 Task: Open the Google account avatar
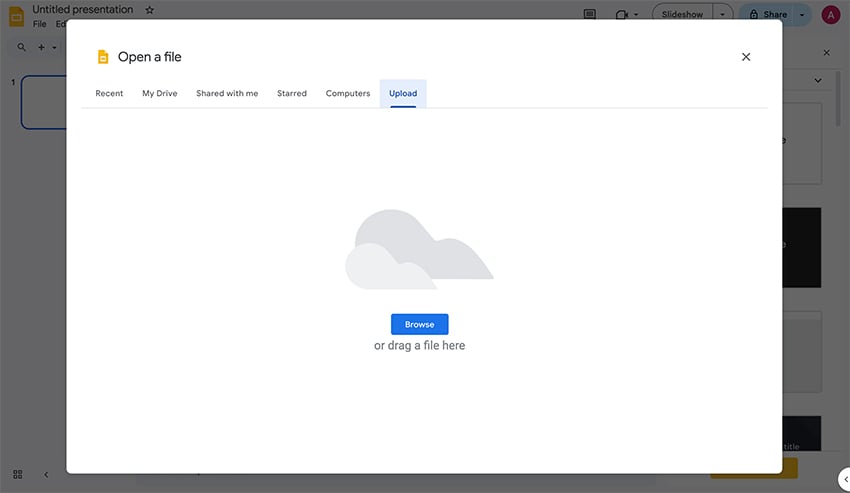click(x=830, y=15)
